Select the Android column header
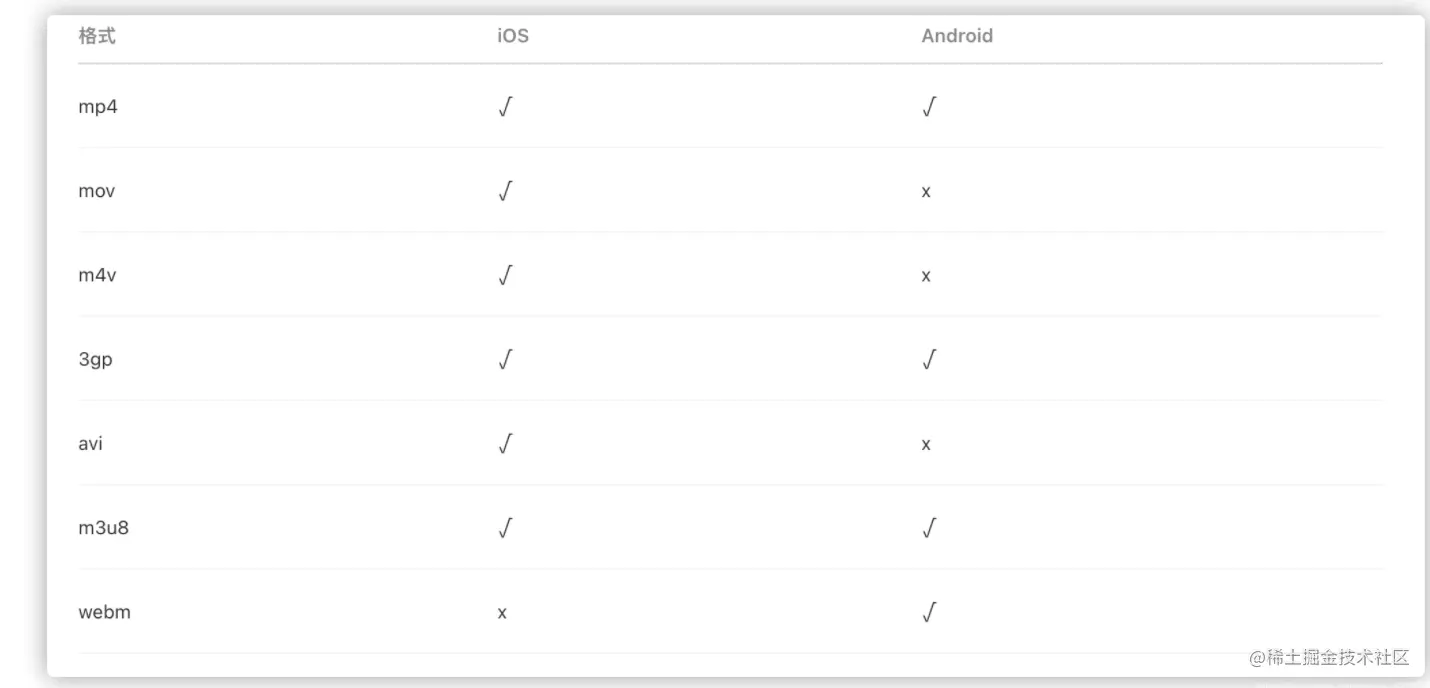The image size is (1430, 688). pyautogui.click(x=957, y=36)
